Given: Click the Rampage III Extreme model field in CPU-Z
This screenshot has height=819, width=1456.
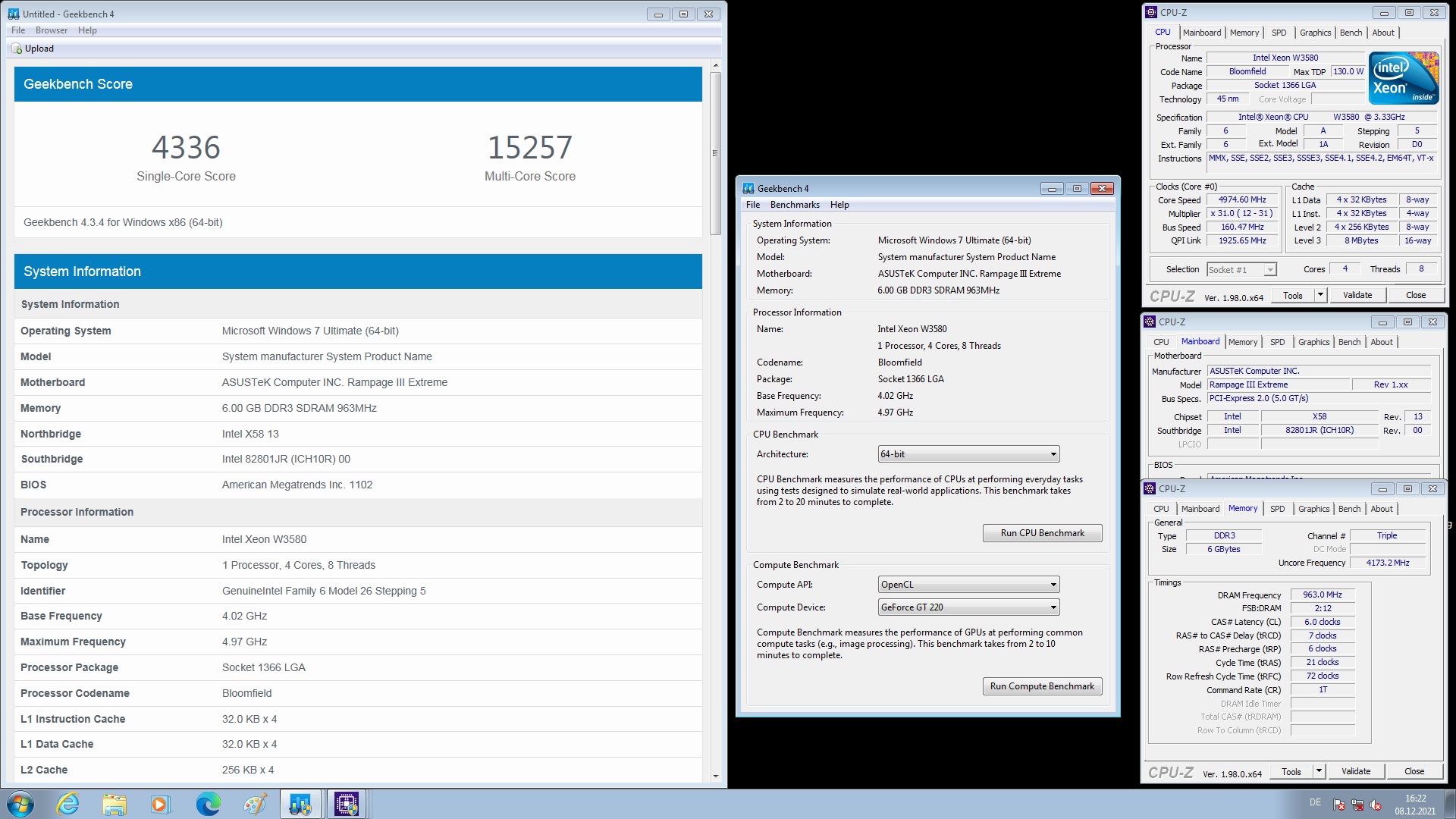Looking at the screenshot, I should (x=1278, y=385).
